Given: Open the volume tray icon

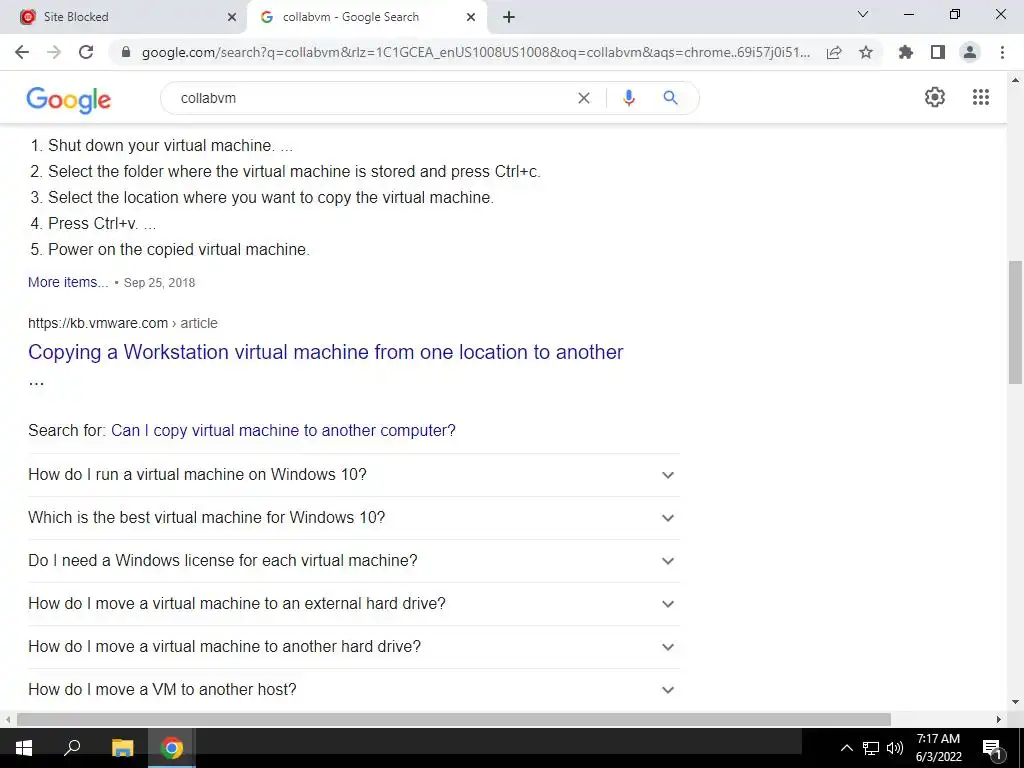Looking at the screenshot, I should [895, 748].
